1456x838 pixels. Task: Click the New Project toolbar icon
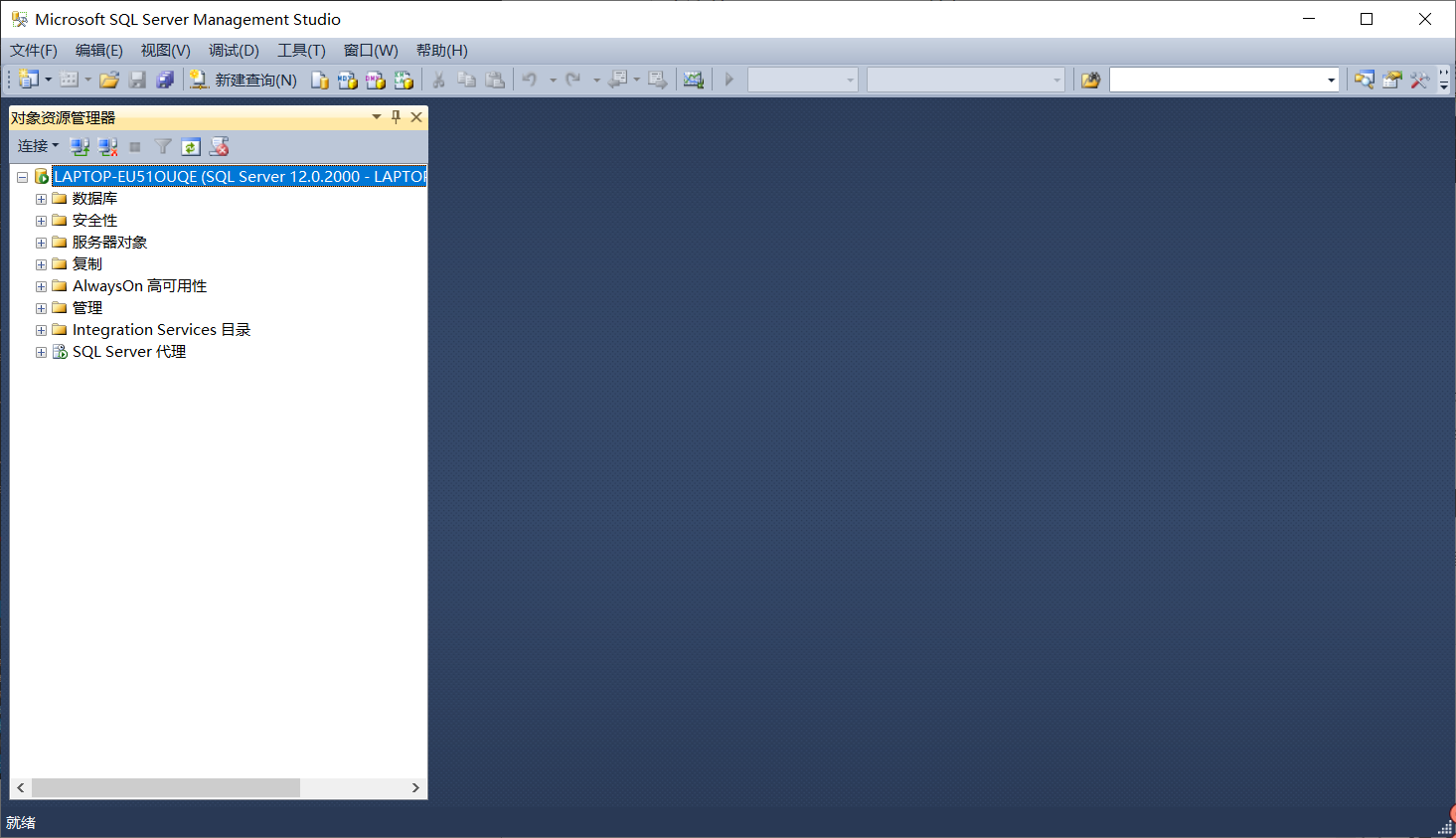pyautogui.click(x=28, y=80)
